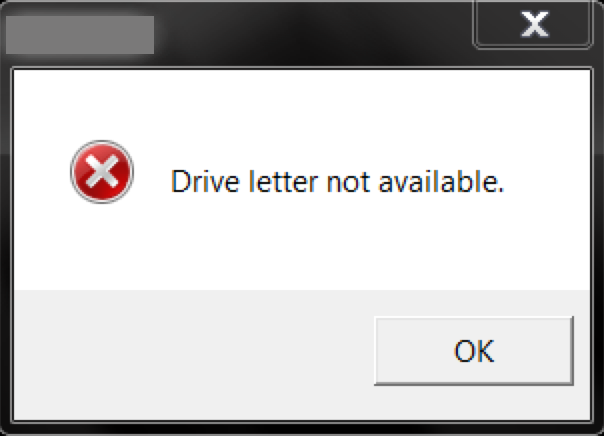
Task: Click the word 'available.' in the message
Action: click(441, 181)
